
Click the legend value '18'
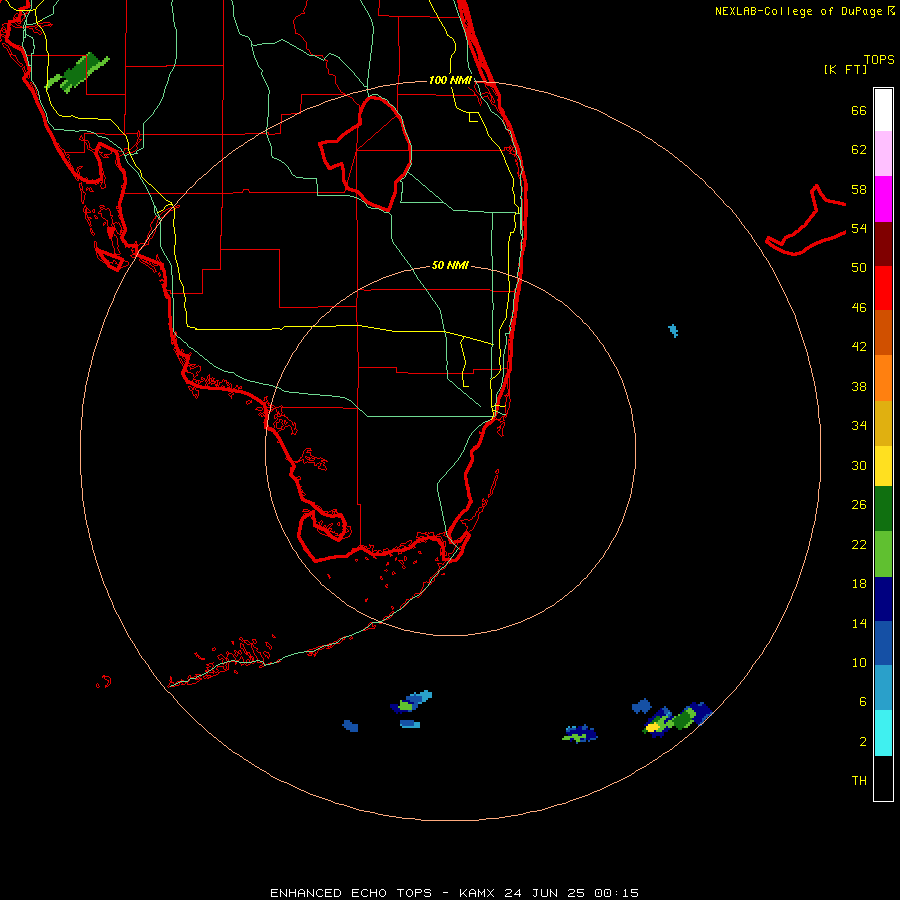(x=859, y=584)
